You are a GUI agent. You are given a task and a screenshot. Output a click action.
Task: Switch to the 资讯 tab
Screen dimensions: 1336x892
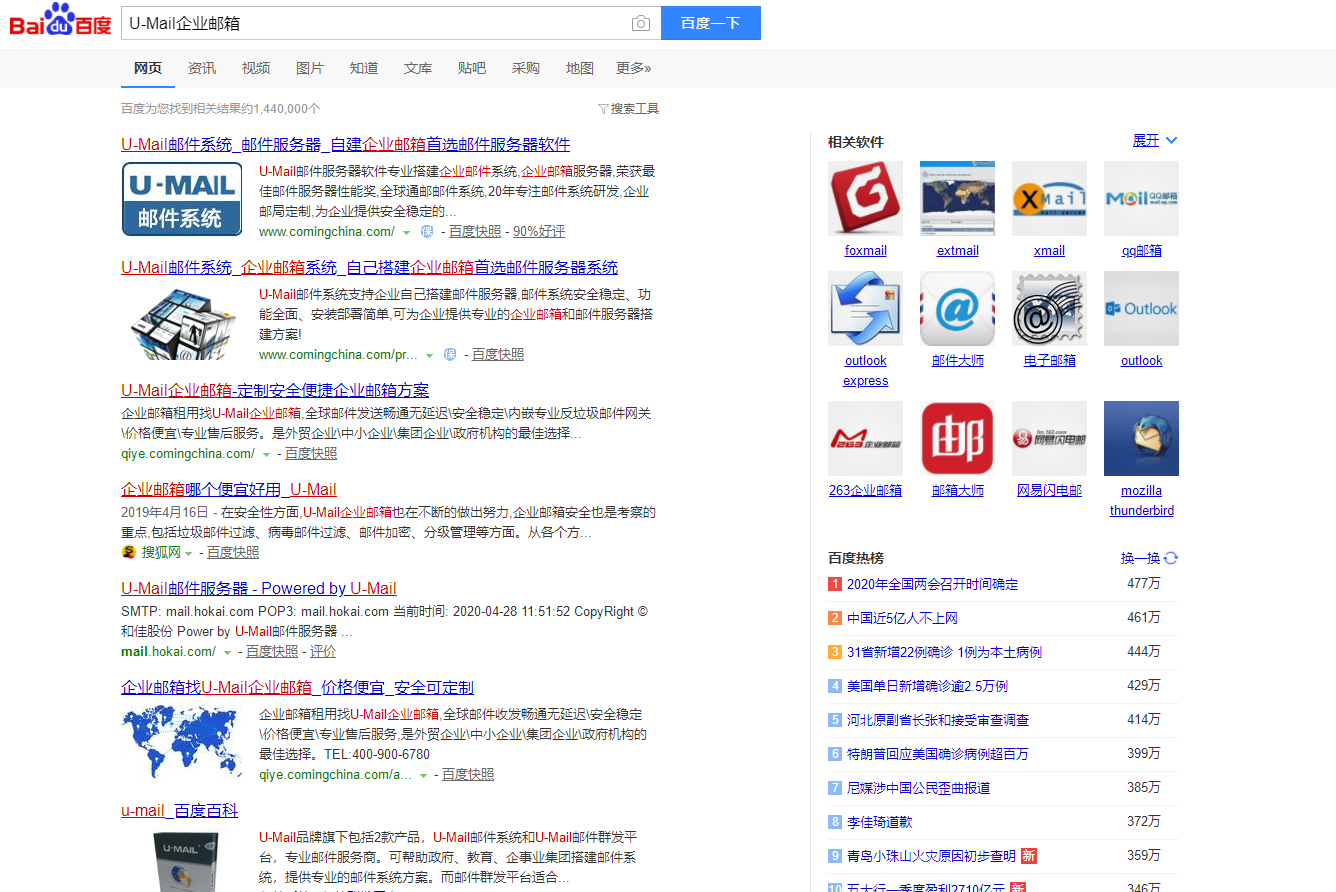202,68
